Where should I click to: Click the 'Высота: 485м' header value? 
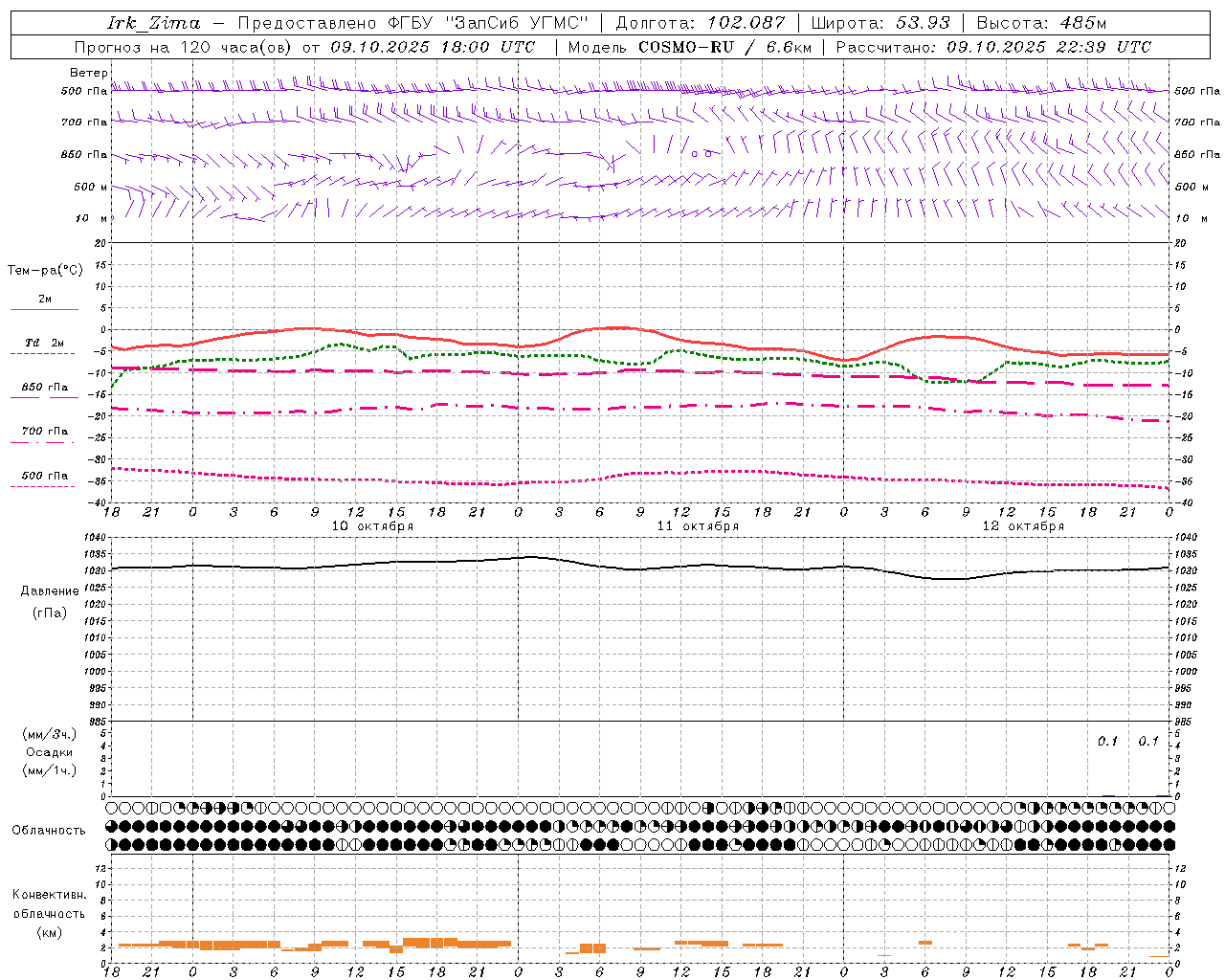pyautogui.click(x=1041, y=23)
